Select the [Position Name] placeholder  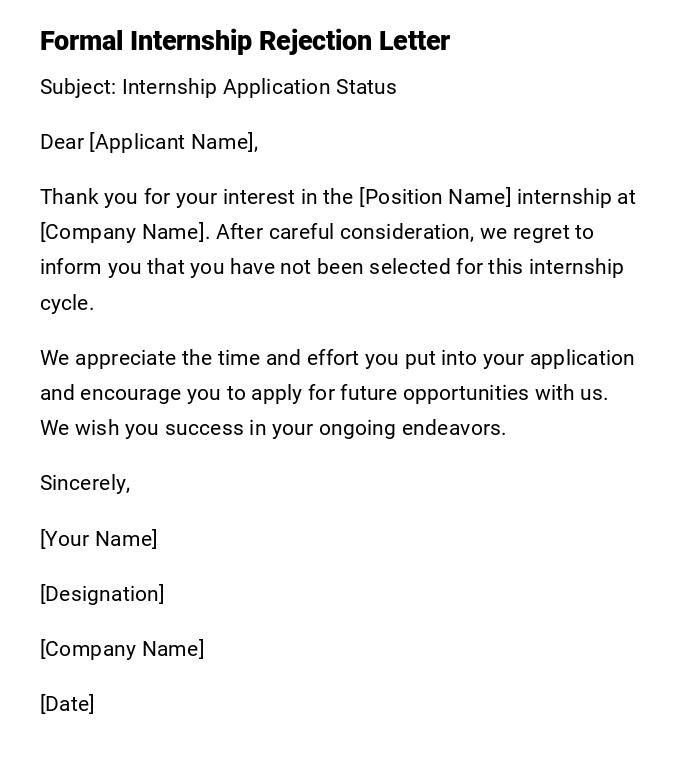pyautogui.click(x=435, y=197)
